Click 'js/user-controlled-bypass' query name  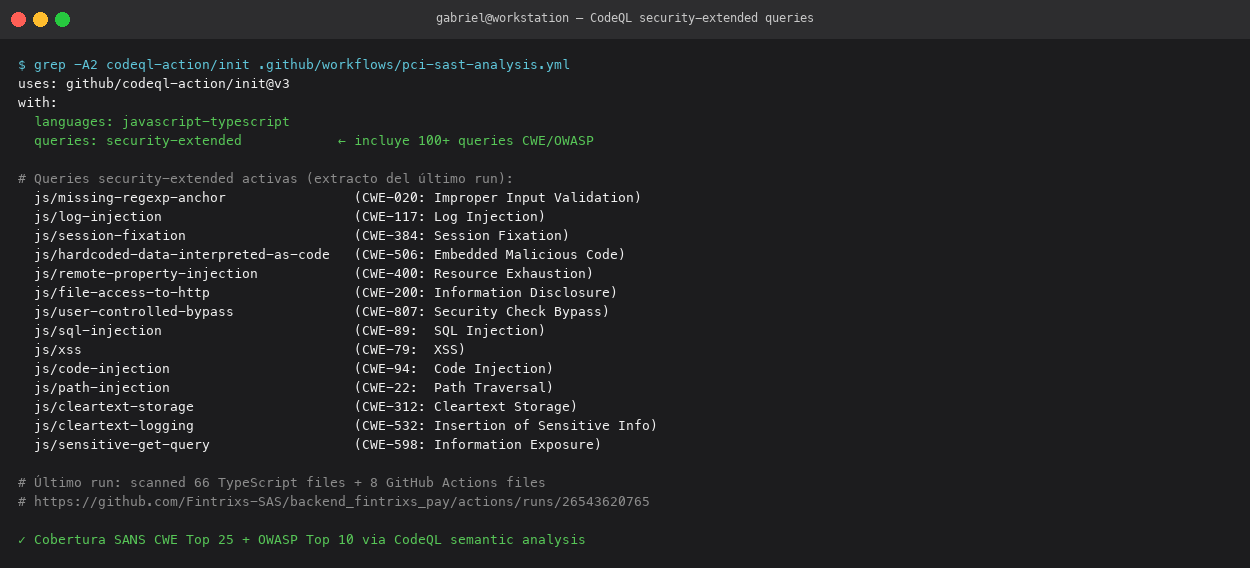pyautogui.click(x=134, y=312)
